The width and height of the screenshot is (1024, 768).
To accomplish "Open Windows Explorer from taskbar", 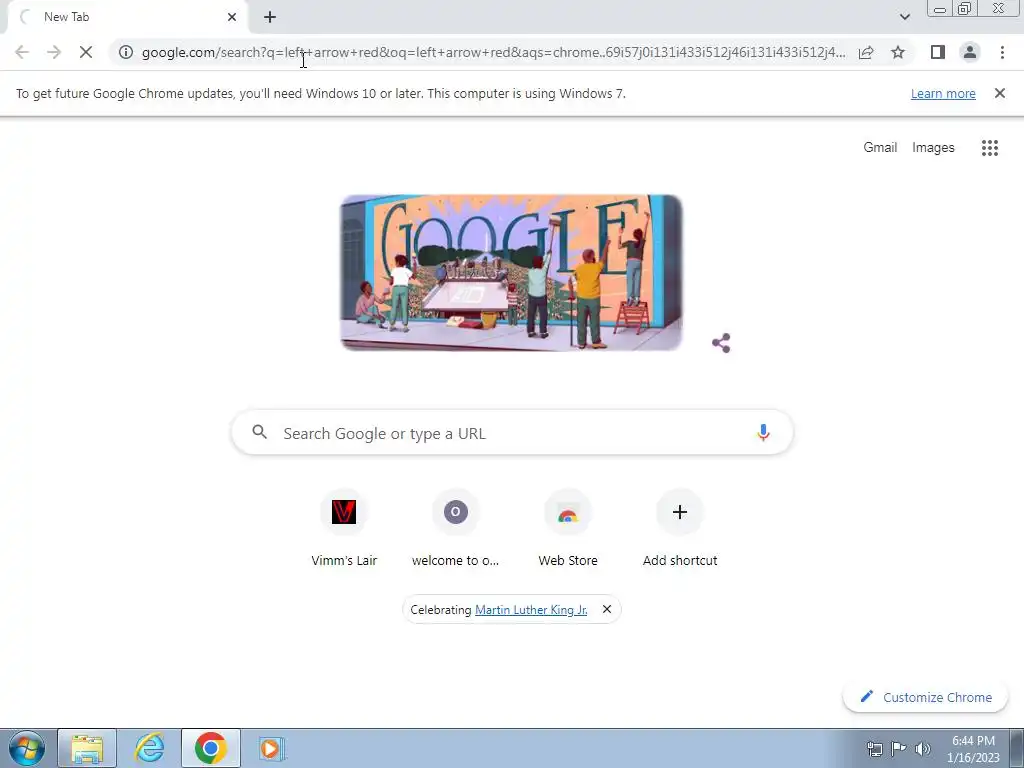I will 87,748.
